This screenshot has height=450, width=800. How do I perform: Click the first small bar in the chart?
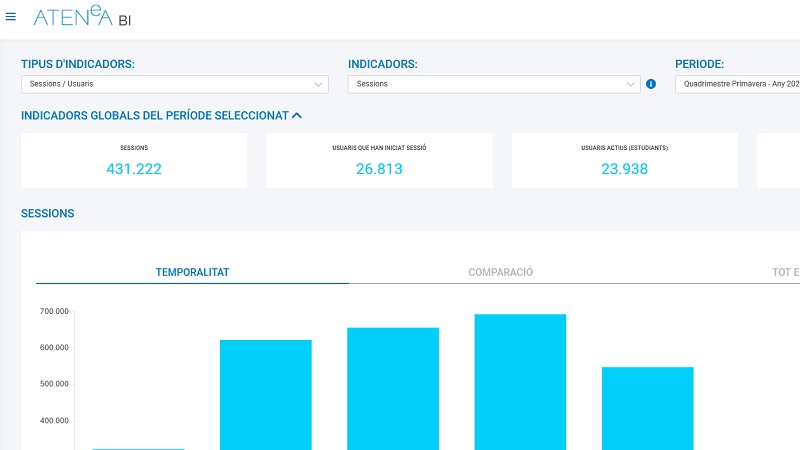(x=138, y=448)
